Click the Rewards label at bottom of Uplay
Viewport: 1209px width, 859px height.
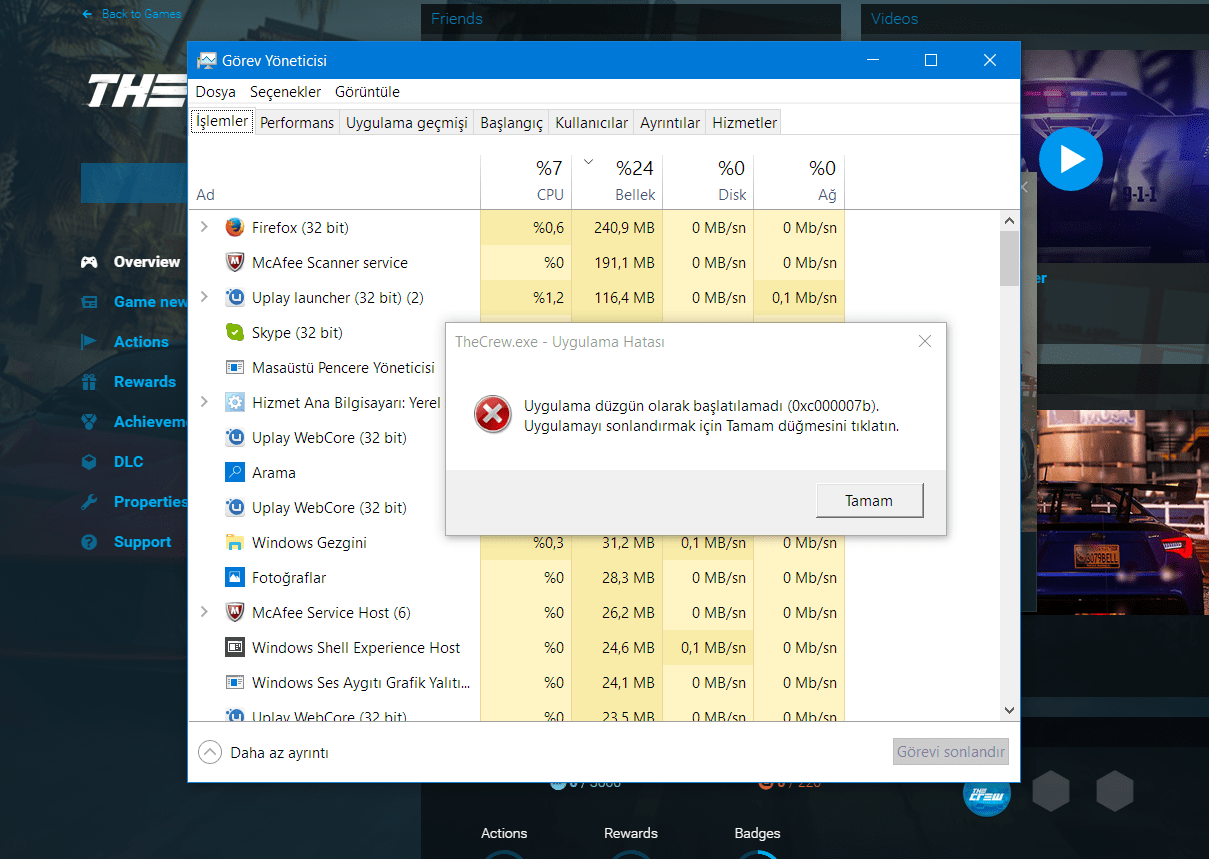(x=631, y=833)
